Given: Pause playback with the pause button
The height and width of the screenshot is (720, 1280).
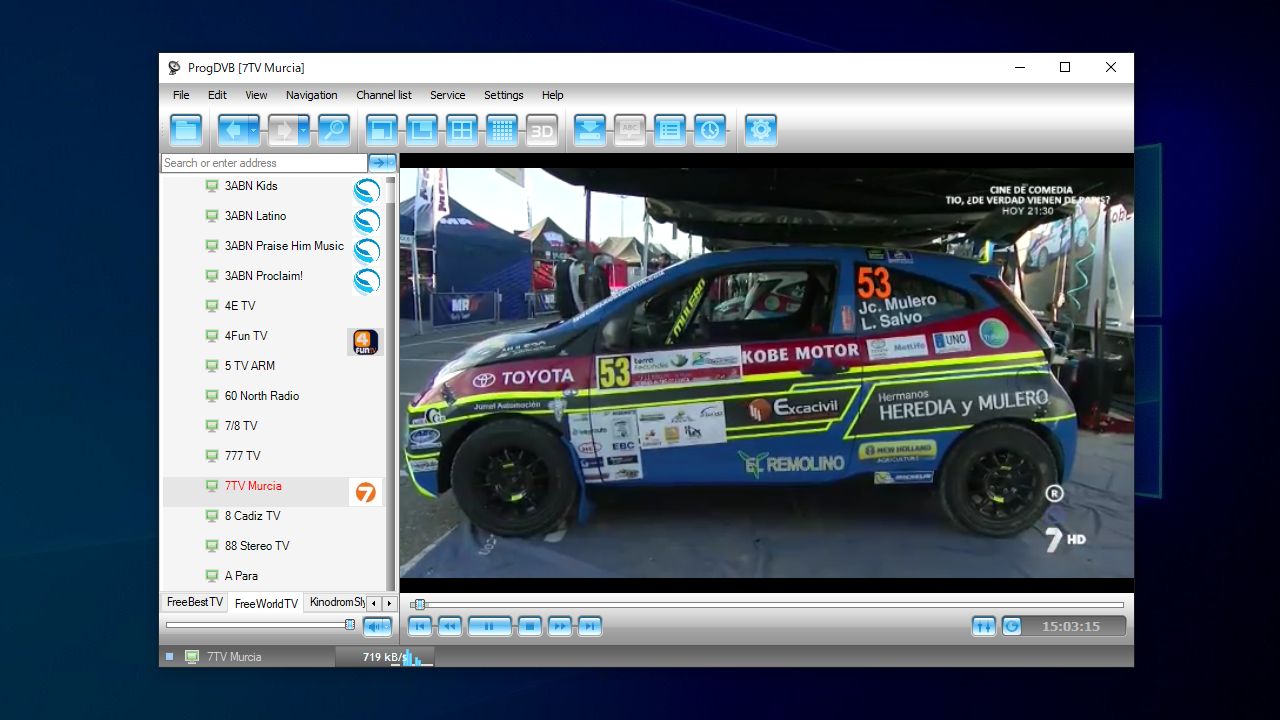Looking at the screenshot, I should point(490,626).
